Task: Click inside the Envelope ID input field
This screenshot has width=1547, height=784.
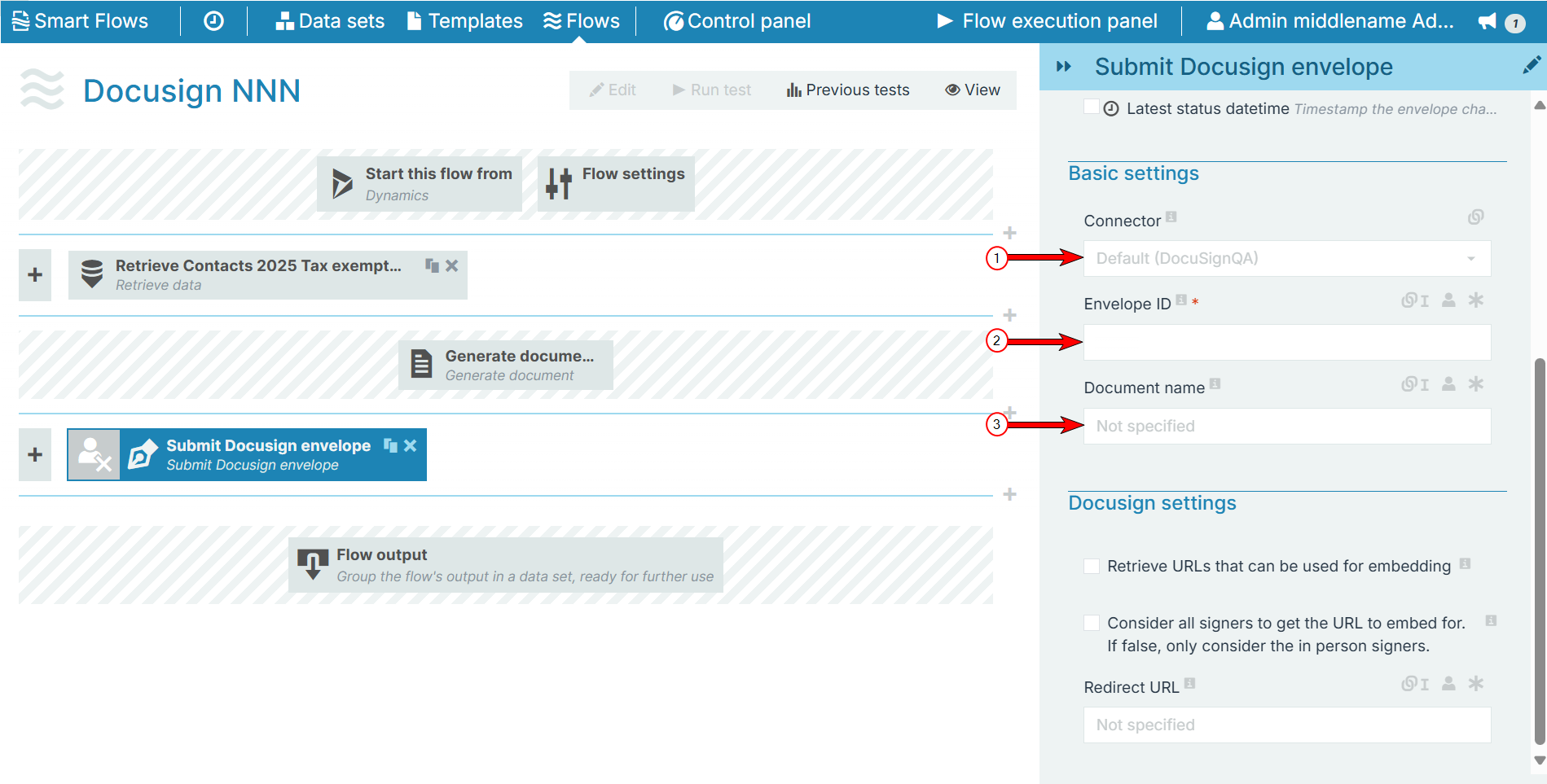Action: (1286, 342)
